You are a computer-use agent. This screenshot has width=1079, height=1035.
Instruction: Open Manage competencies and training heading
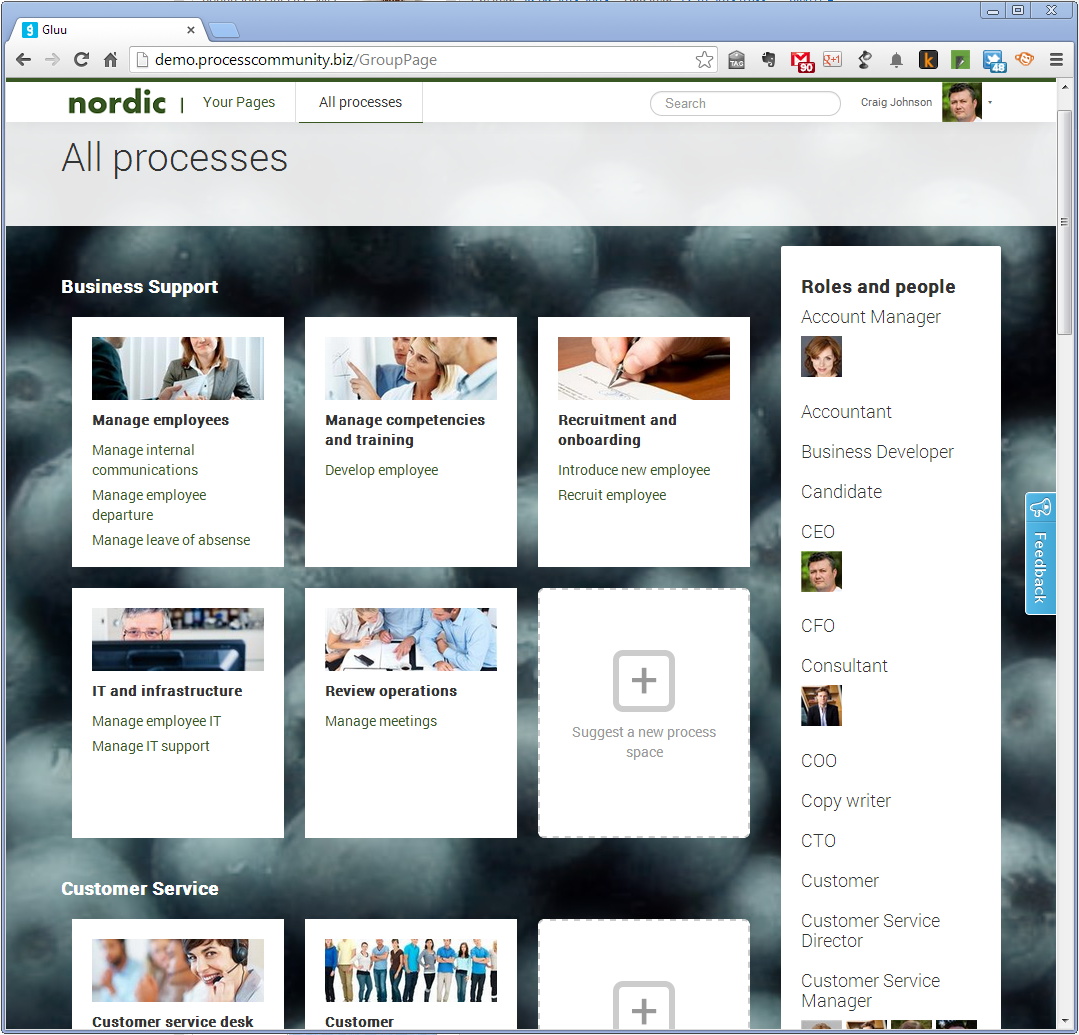coord(405,430)
